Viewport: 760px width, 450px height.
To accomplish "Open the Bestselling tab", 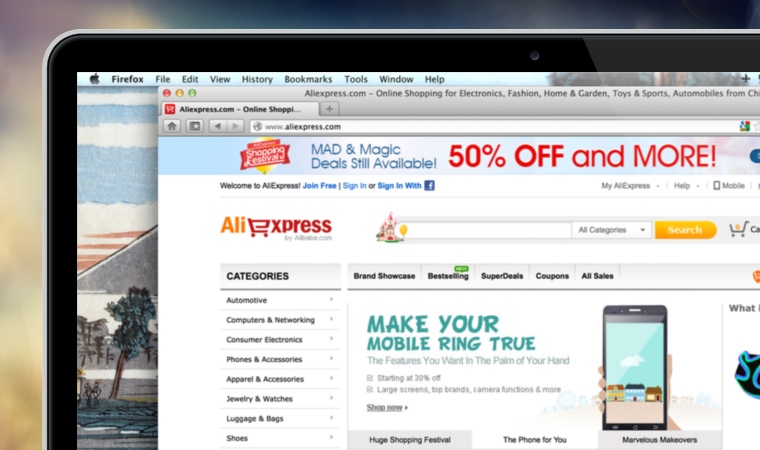I will coord(448,276).
